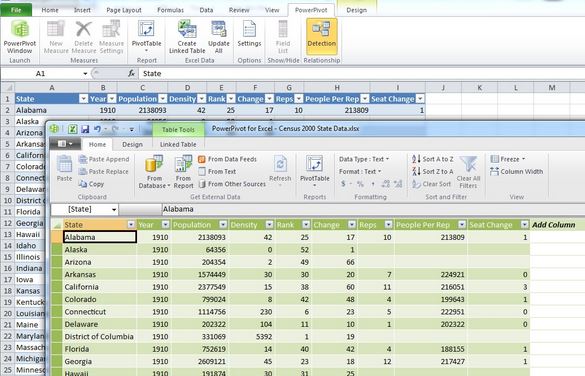Viewport: 585px width, 376px height.
Task: Select District of Columbia row cell
Action: pyautogui.click(x=99, y=336)
